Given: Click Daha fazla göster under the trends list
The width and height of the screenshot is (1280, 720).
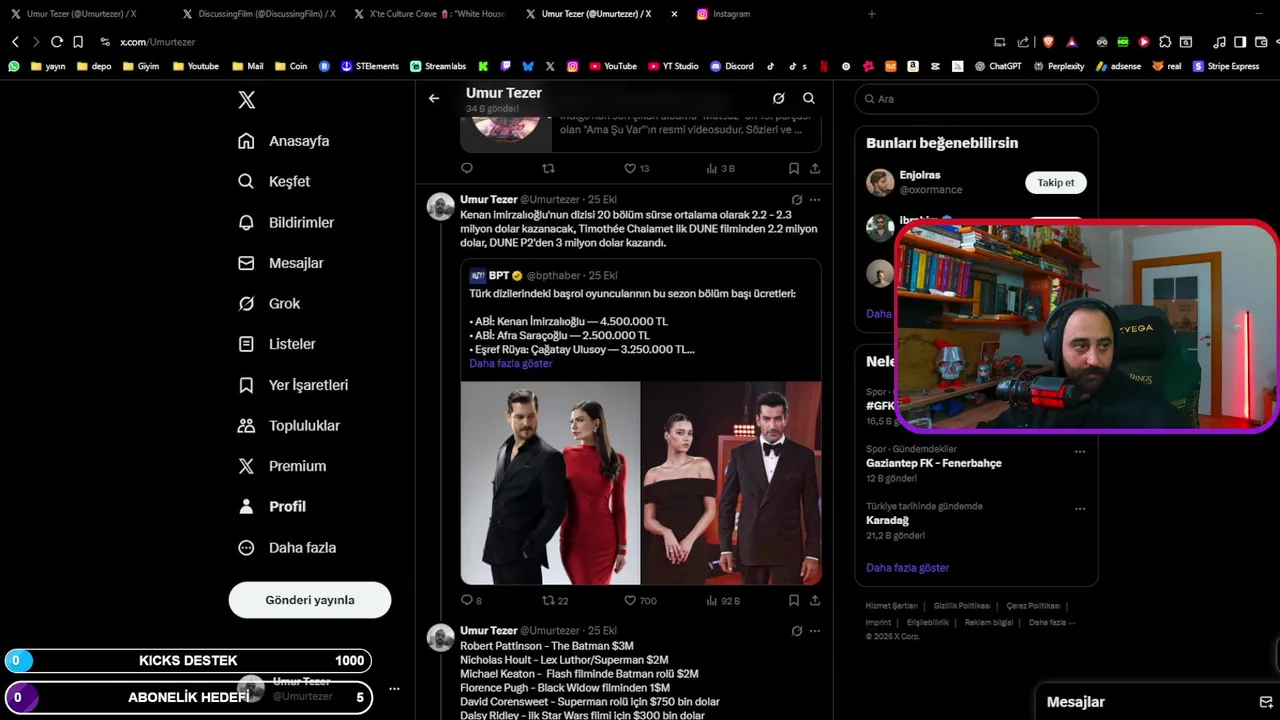Looking at the screenshot, I should point(908,568).
